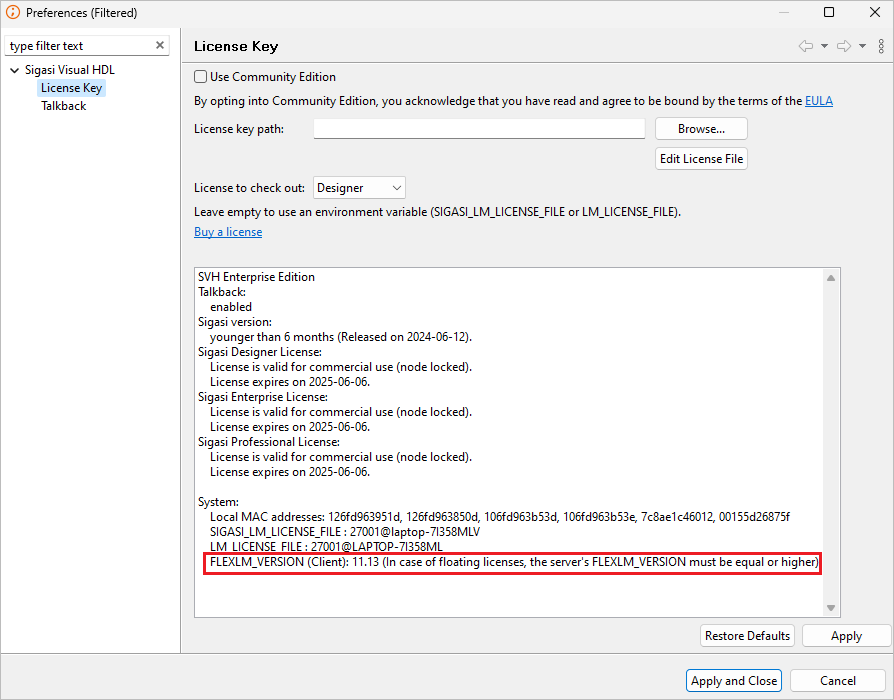Screen dimensions: 894x700
Task: Click the license info scrollbar down arrow
Action: click(x=831, y=608)
